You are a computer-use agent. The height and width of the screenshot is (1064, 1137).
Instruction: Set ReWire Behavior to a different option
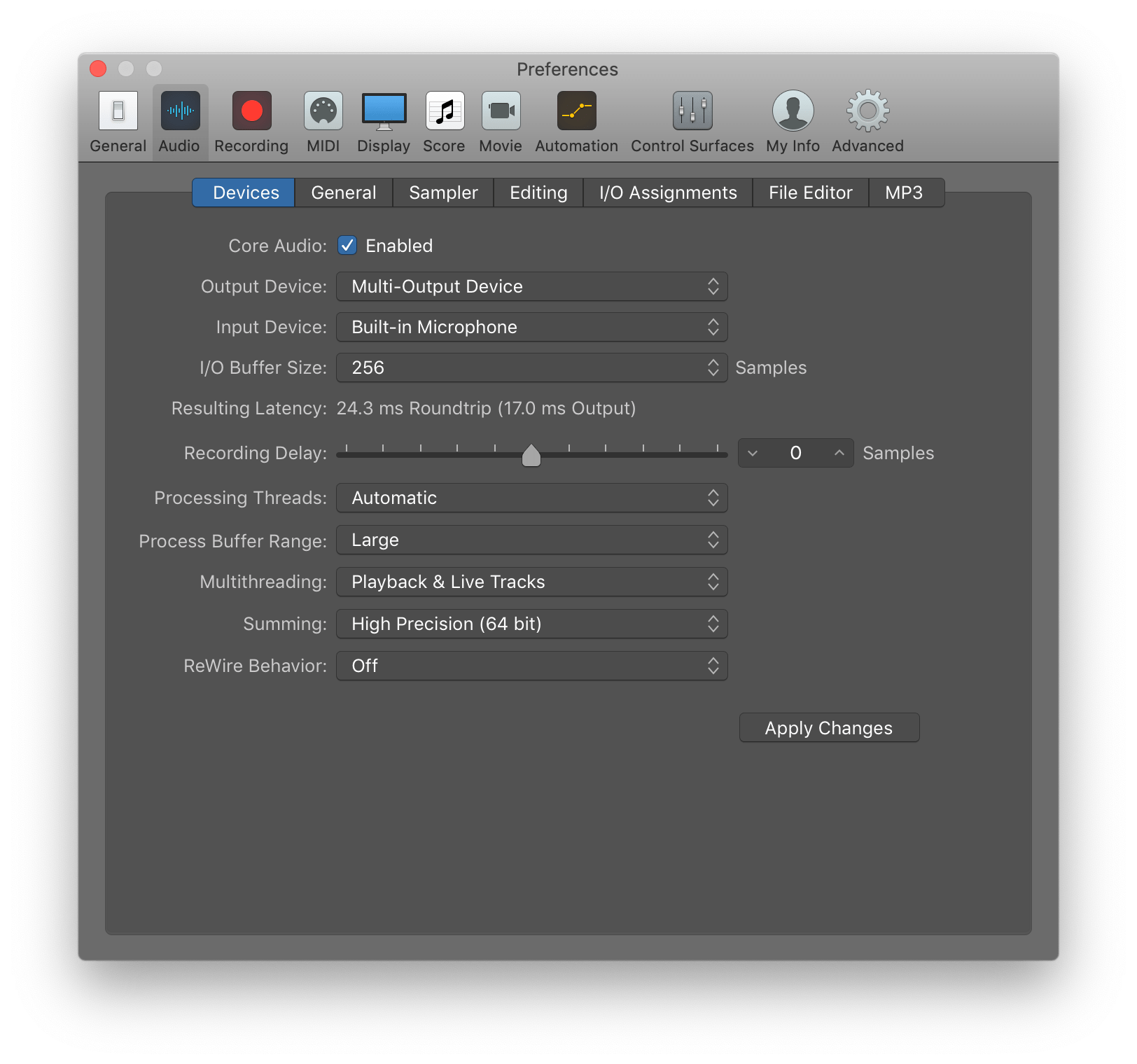(x=531, y=666)
